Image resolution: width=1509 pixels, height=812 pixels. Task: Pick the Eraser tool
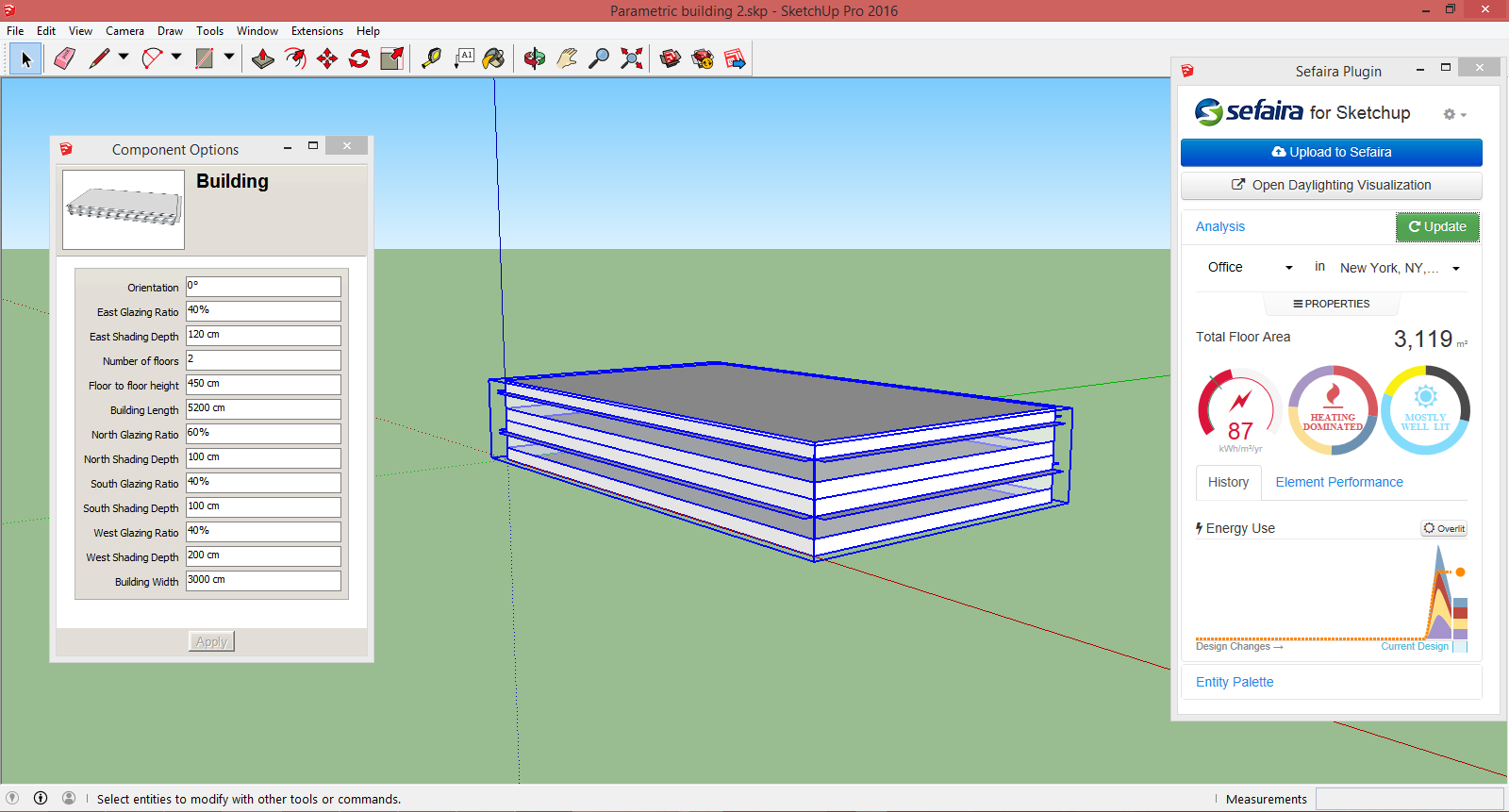coord(64,59)
